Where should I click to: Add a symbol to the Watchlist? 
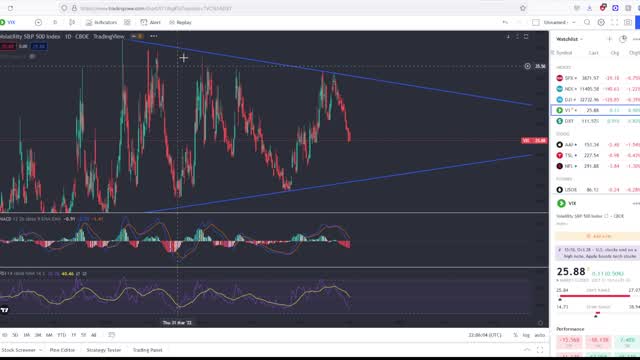[x=609, y=39]
